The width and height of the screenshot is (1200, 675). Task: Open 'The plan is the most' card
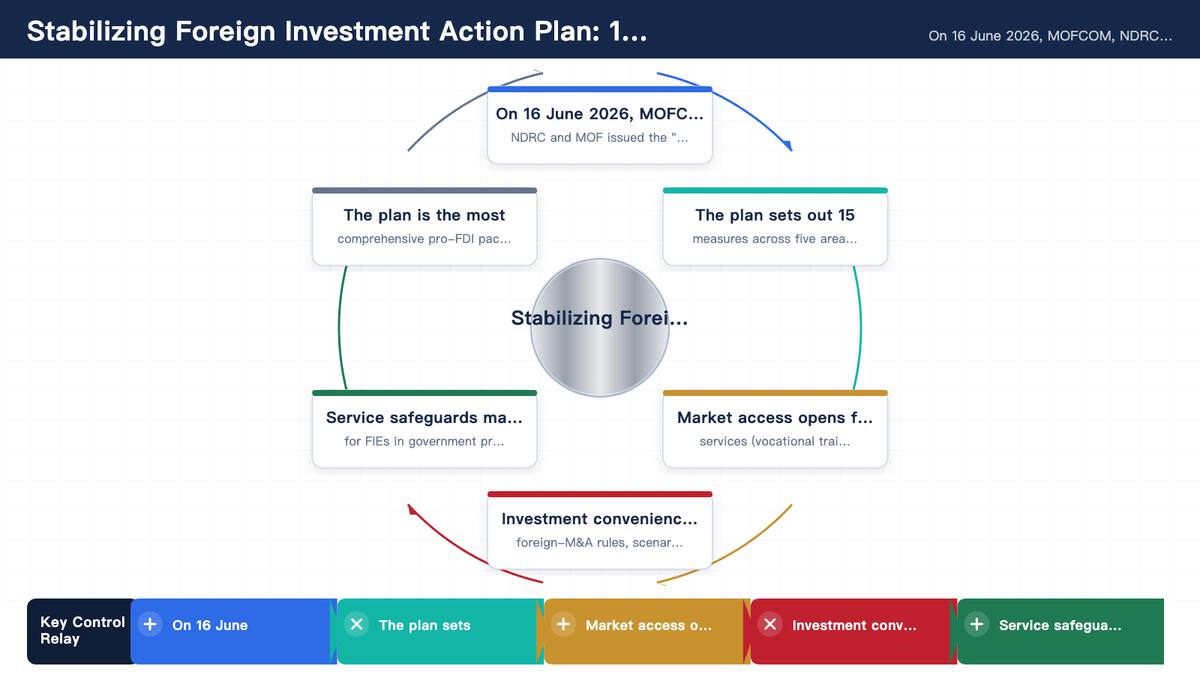[x=424, y=226]
